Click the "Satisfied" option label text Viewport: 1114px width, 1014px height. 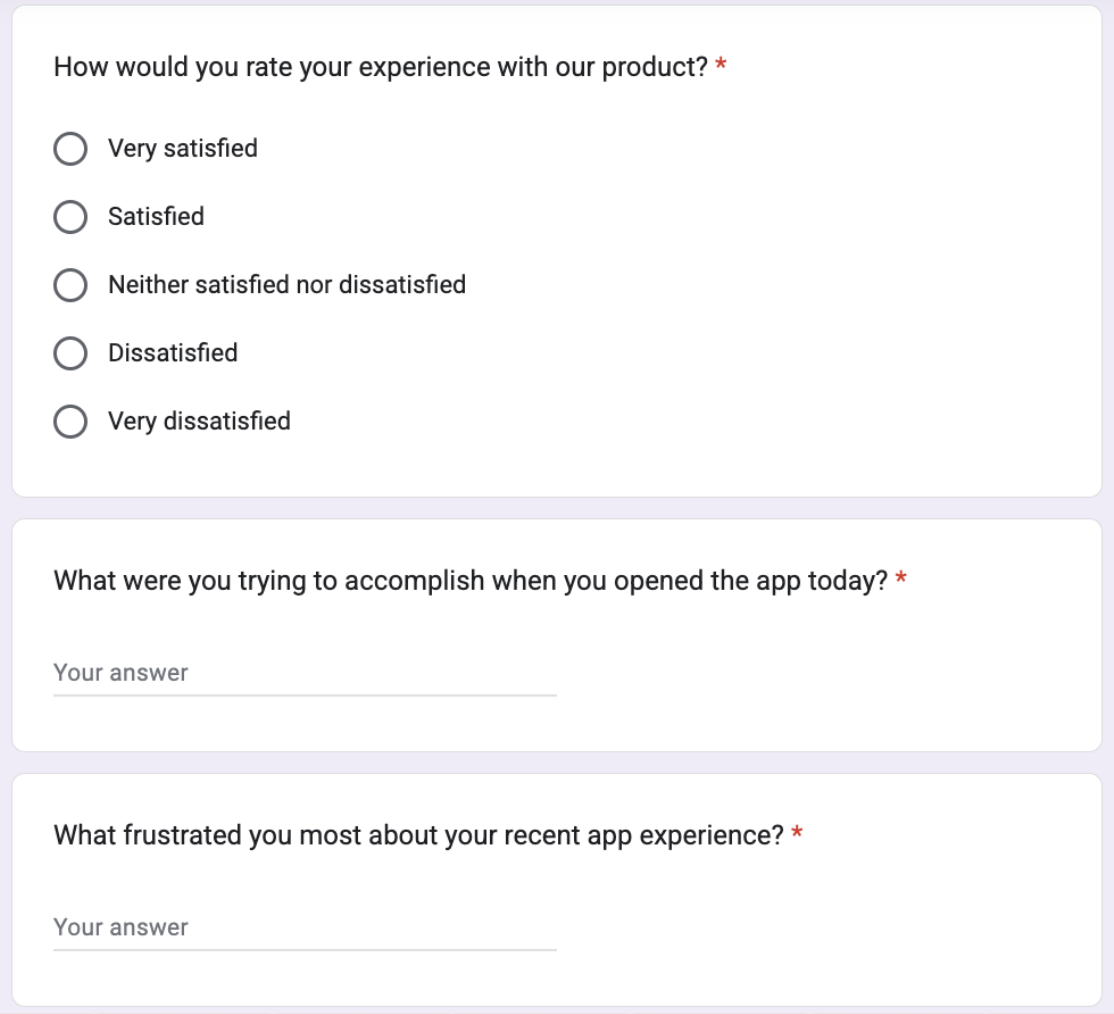tap(156, 217)
